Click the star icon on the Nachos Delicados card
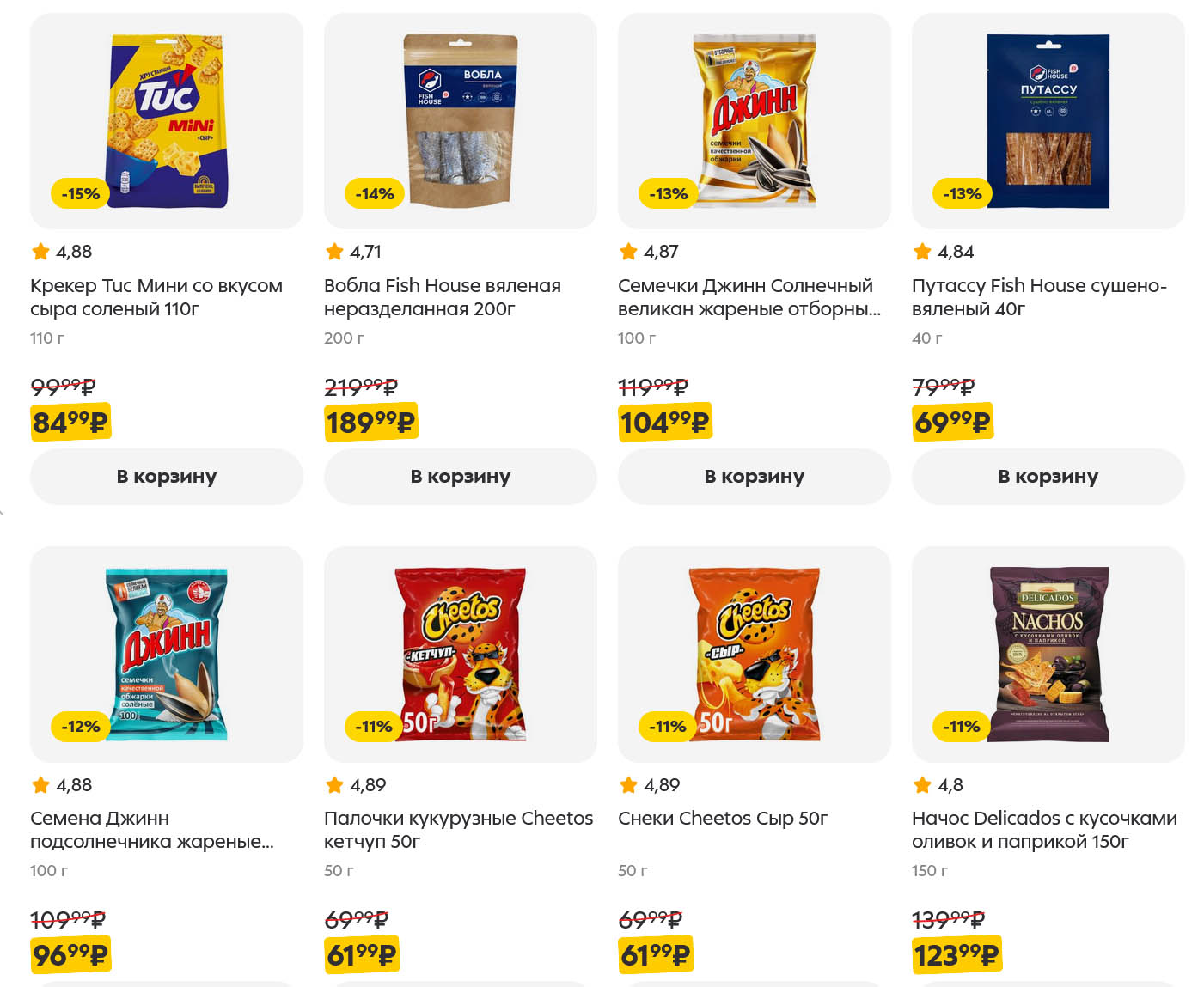 point(922,785)
